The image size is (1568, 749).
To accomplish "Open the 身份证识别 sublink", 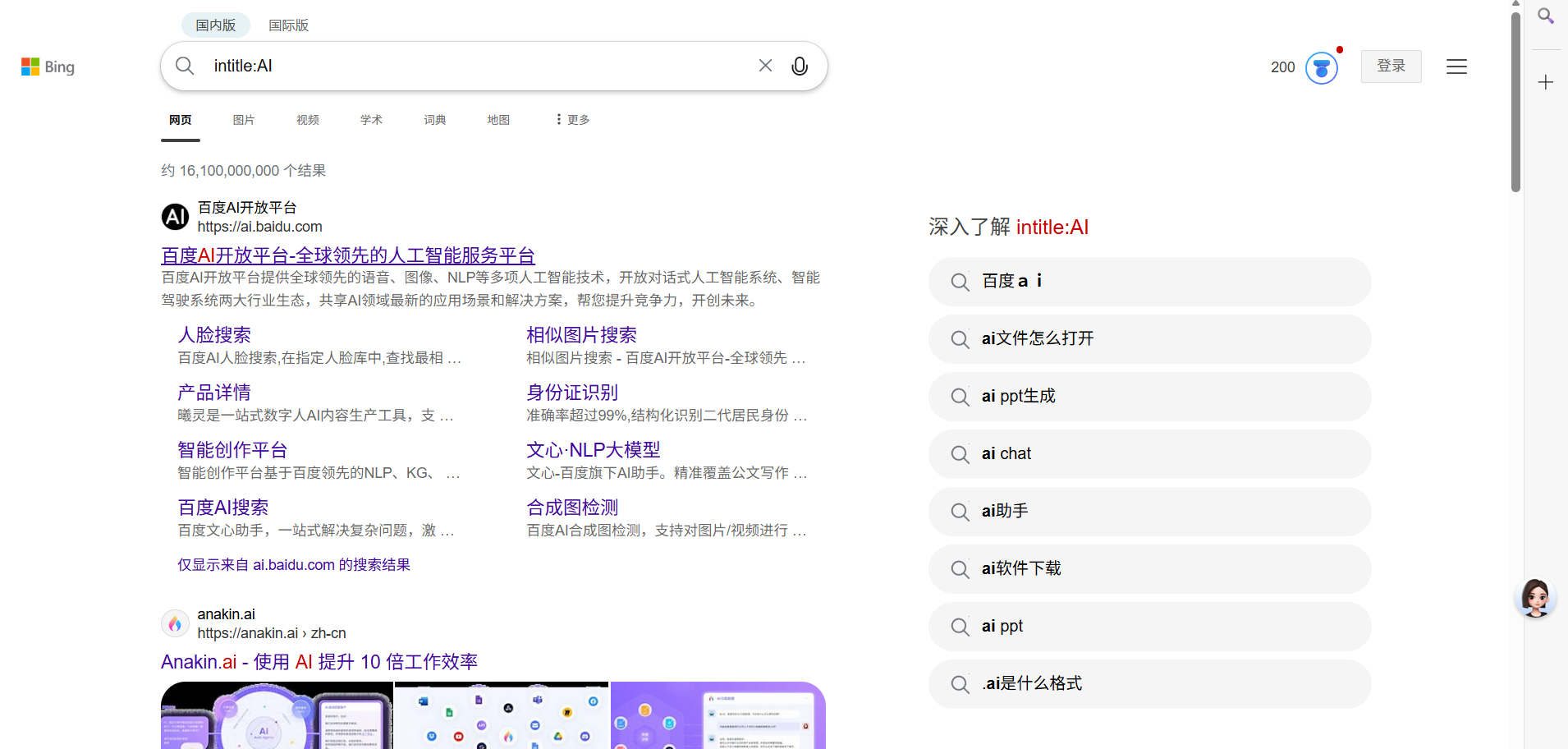I will 572,393.
